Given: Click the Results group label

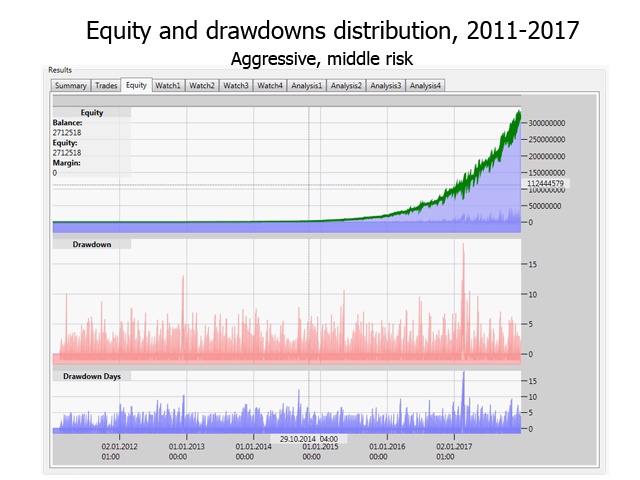Looking at the screenshot, I should pyautogui.click(x=60, y=70).
